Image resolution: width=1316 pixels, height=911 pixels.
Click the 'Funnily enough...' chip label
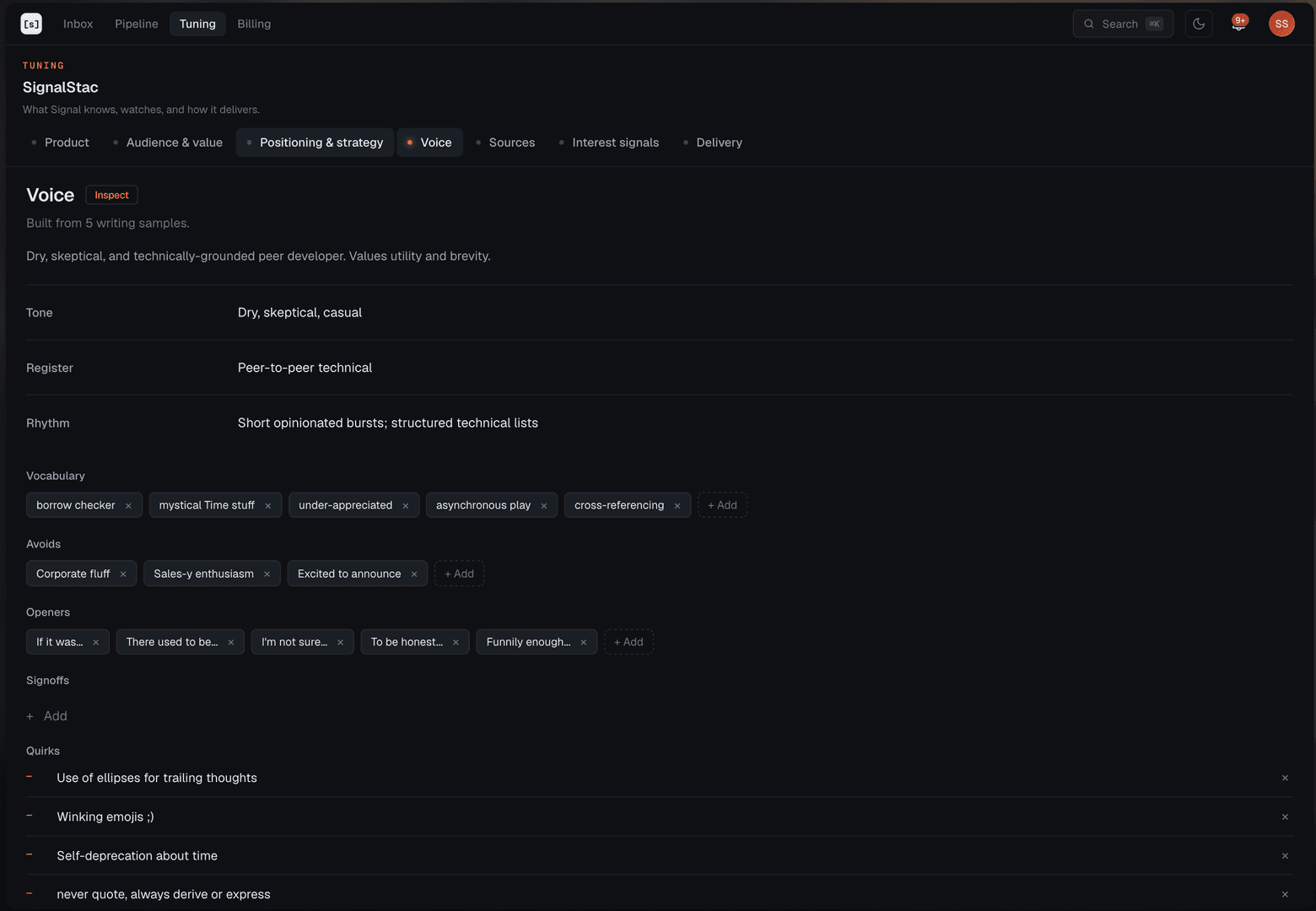coord(528,642)
